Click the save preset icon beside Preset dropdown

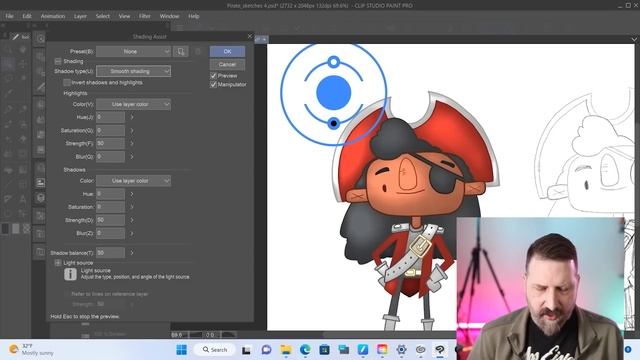pos(181,51)
